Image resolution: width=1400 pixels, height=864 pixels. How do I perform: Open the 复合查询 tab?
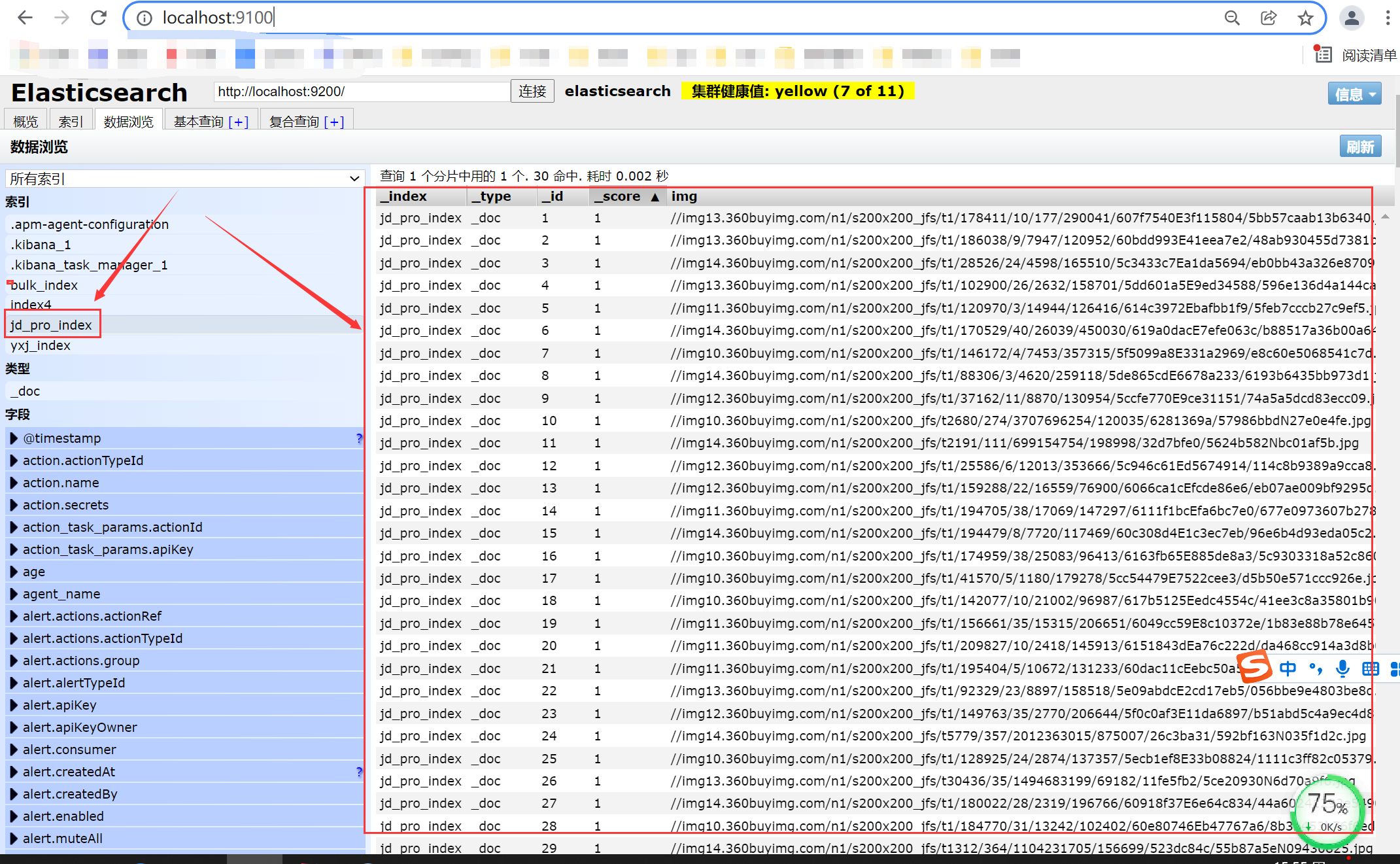pos(307,121)
